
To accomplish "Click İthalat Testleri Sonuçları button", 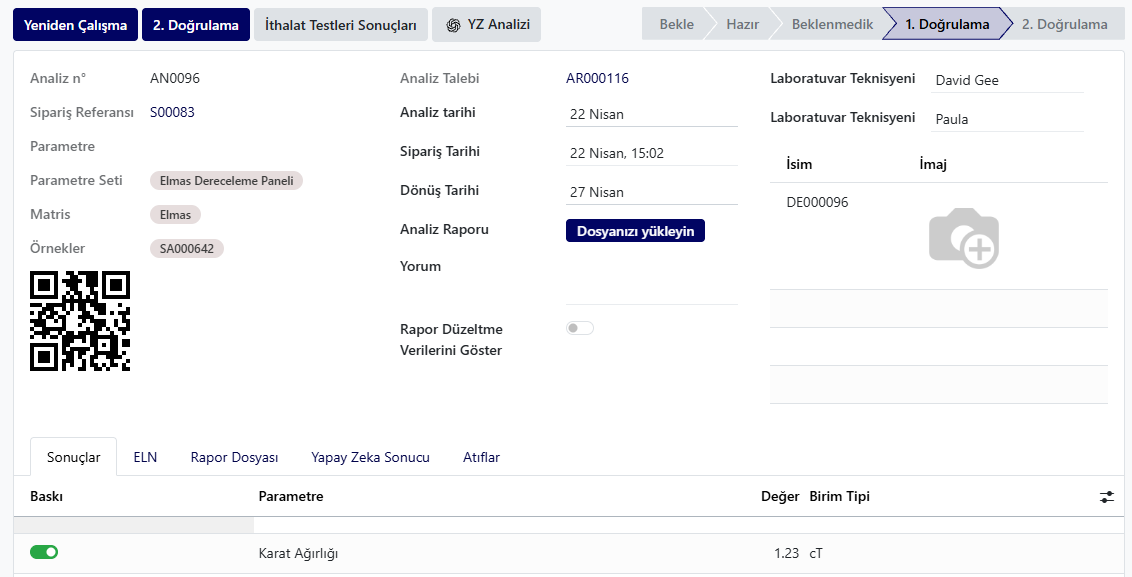I will click(341, 25).
